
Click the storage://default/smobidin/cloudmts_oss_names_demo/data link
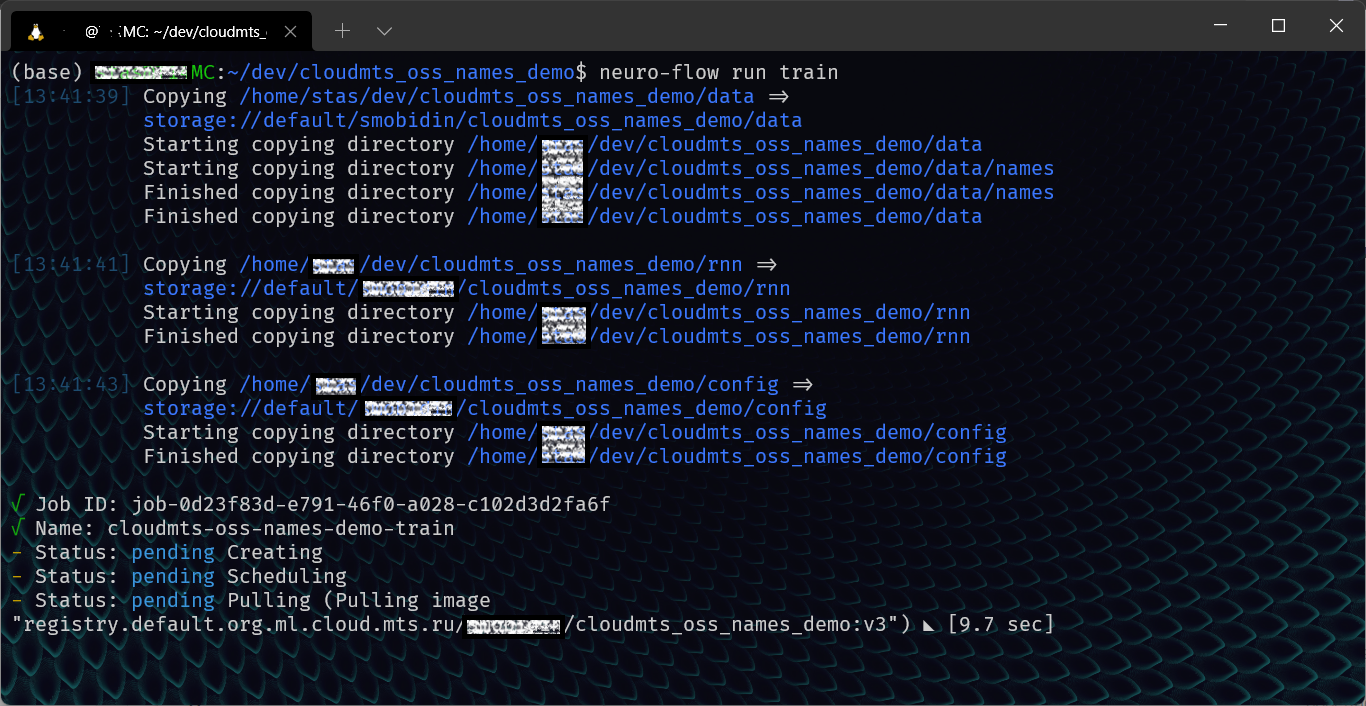pyautogui.click(x=473, y=120)
